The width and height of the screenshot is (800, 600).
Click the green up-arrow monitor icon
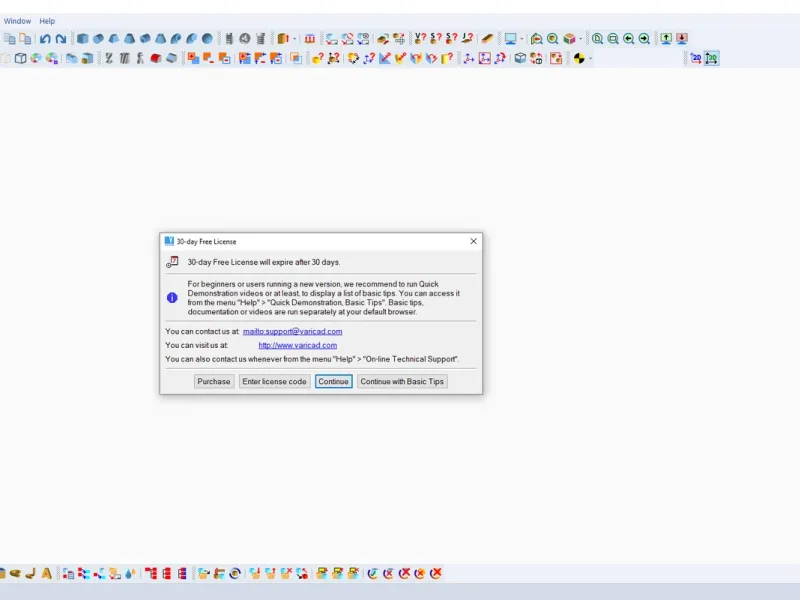(666, 39)
